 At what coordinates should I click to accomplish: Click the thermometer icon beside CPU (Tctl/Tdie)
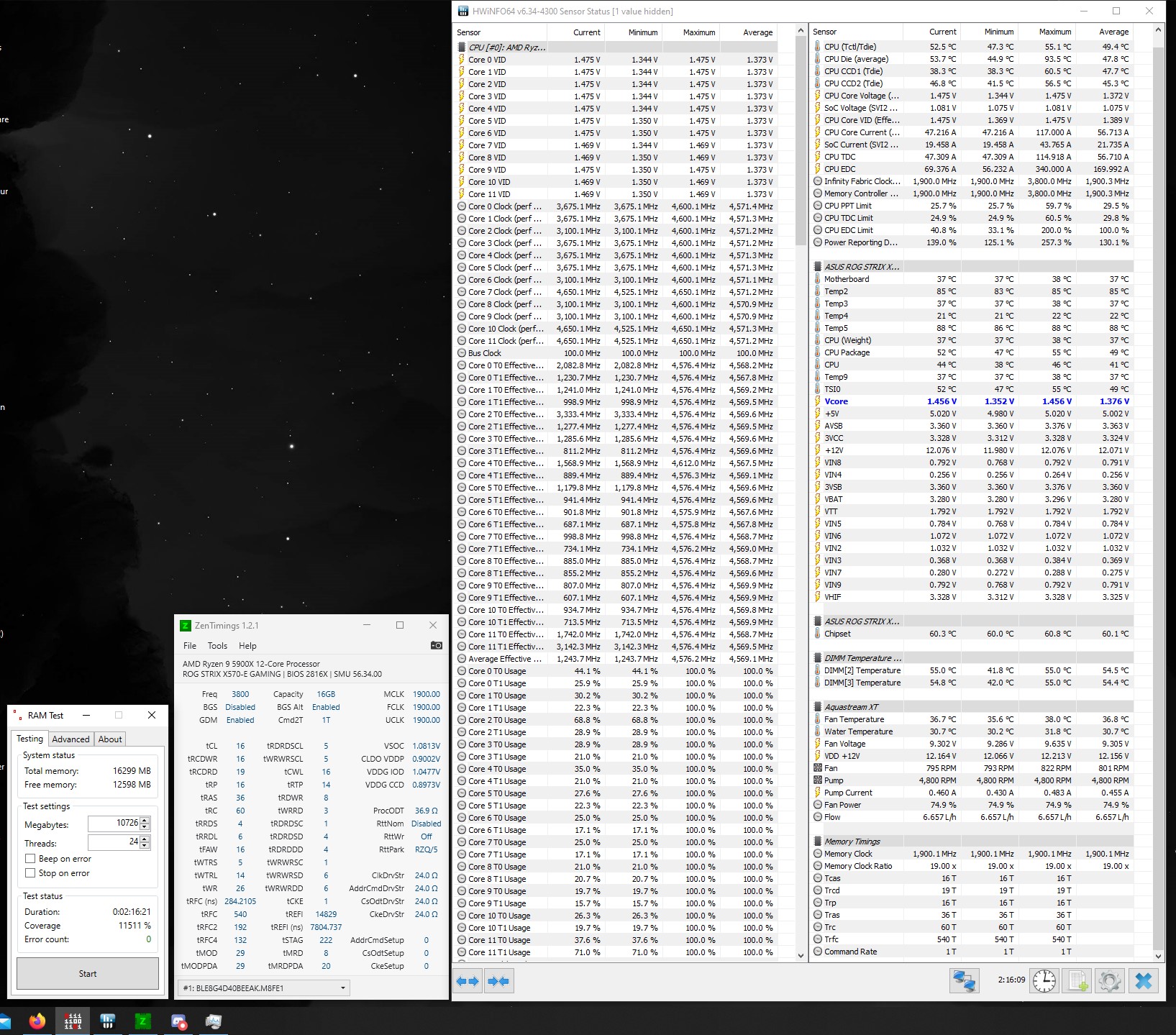click(x=818, y=47)
